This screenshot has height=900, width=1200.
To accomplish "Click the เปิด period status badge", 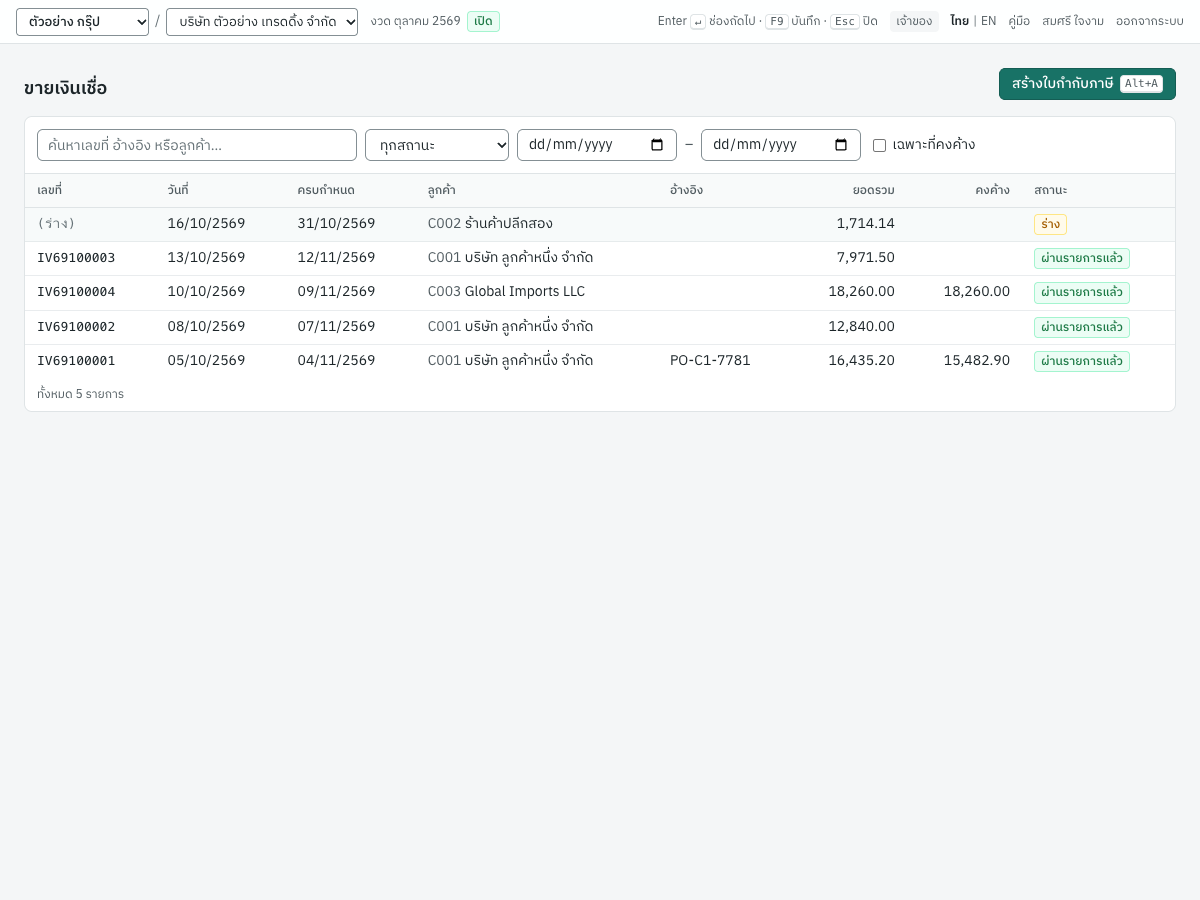I will pyautogui.click(x=483, y=21).
